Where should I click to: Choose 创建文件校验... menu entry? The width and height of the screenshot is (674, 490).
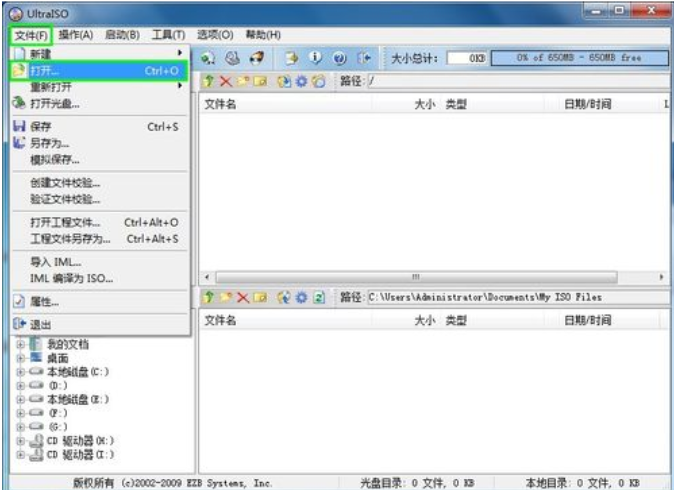tap(99, 183)
